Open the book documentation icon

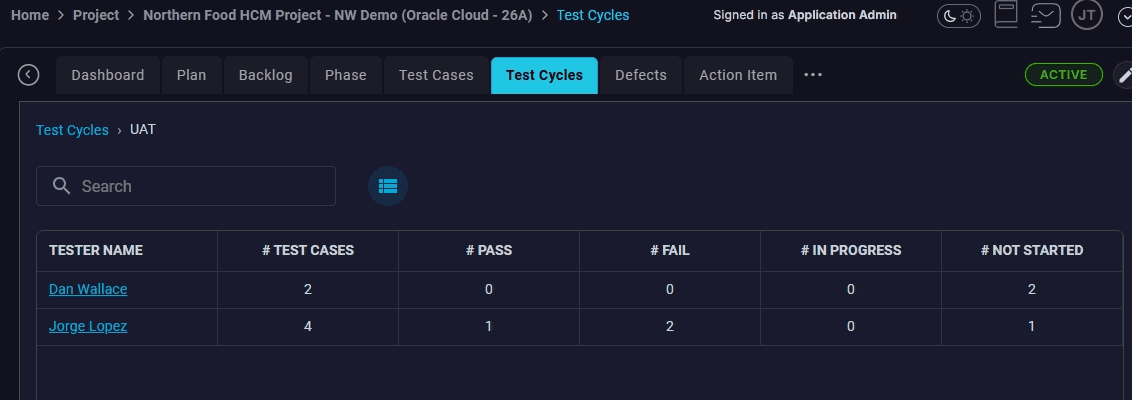pyautogui.click(x=1006, y=14)
